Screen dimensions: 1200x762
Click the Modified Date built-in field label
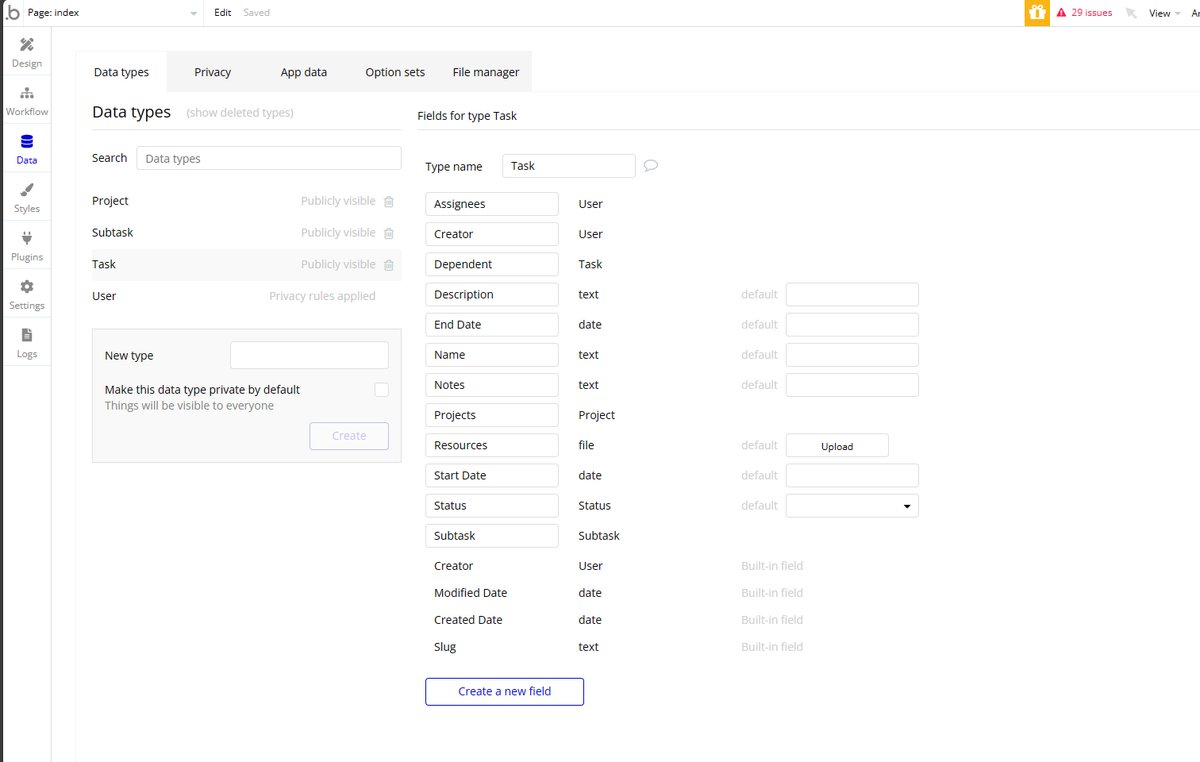(470, 593)
